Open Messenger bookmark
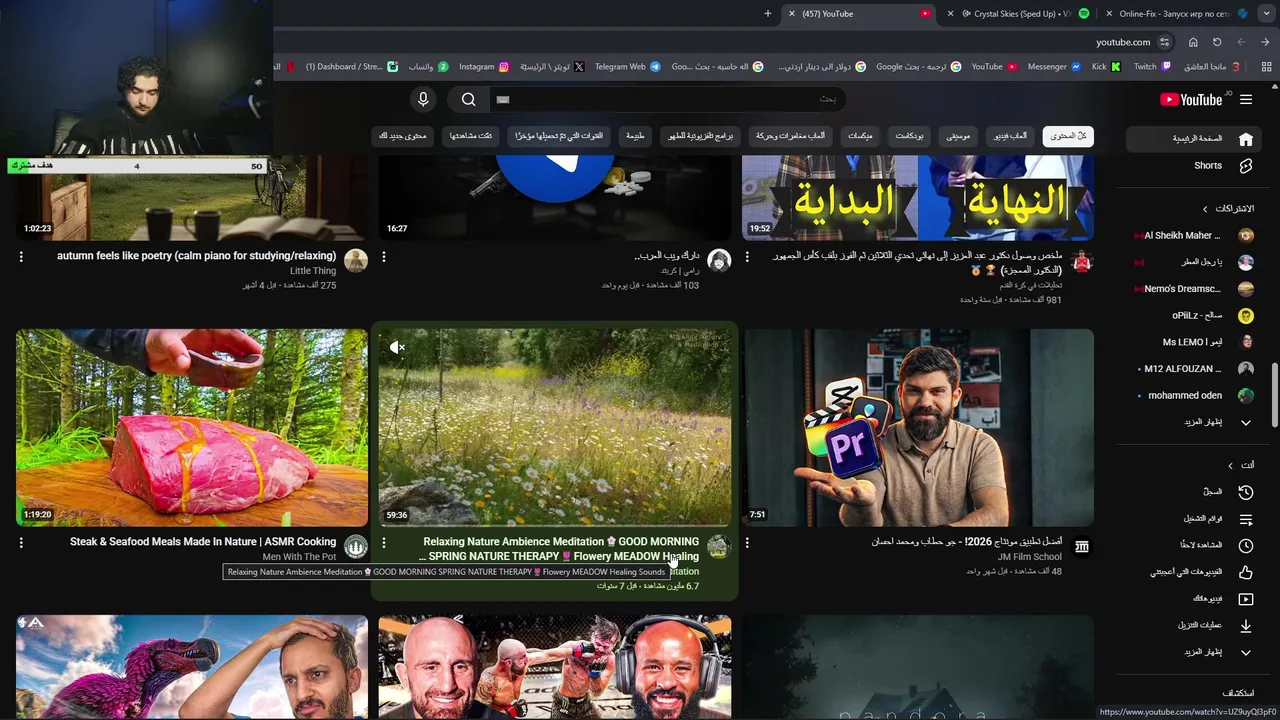Screen dimensions: 1280x720 pyautogui.click(x=1054, y=67)
